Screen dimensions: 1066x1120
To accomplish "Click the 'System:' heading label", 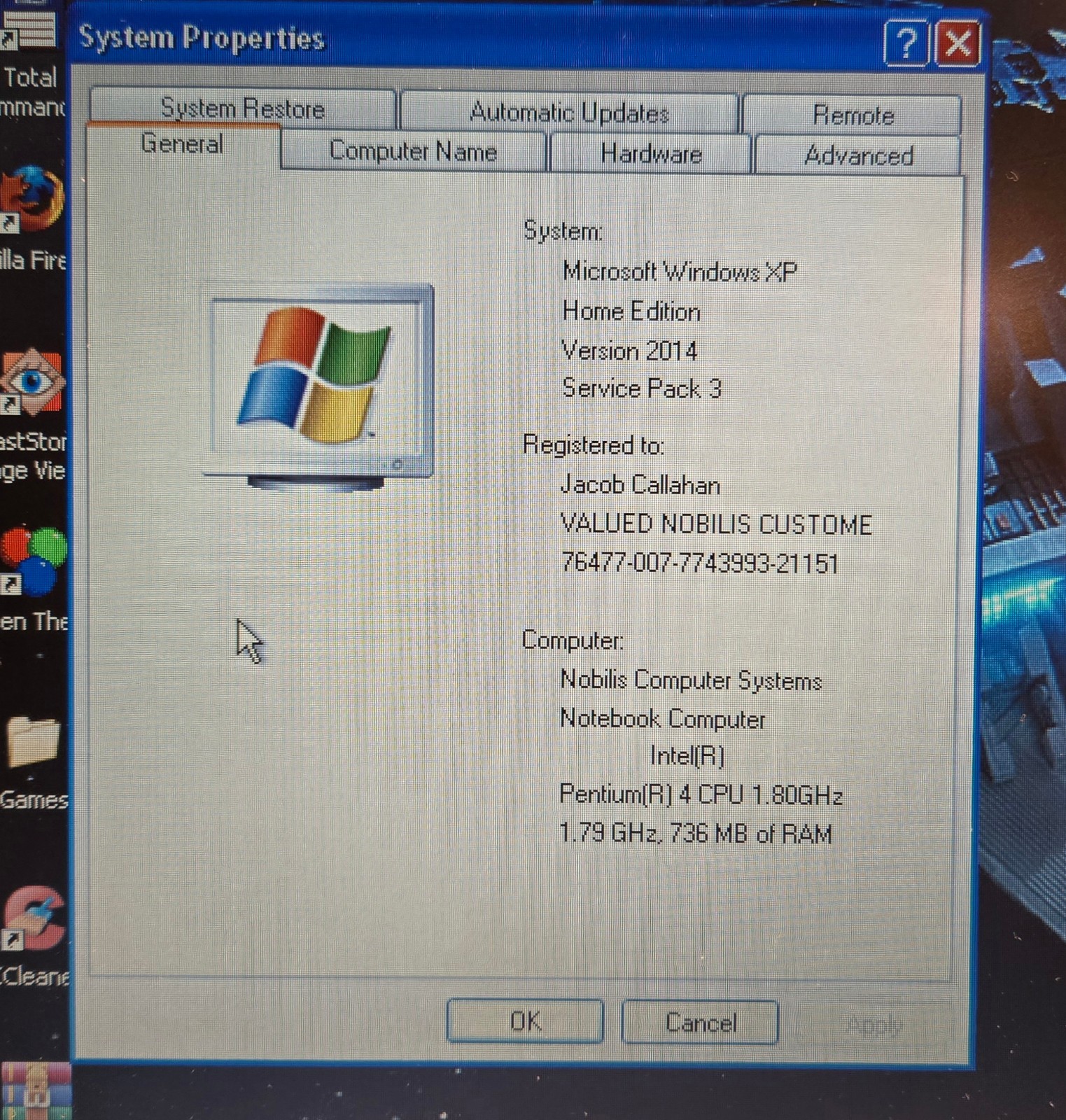I will click(563, 230).
